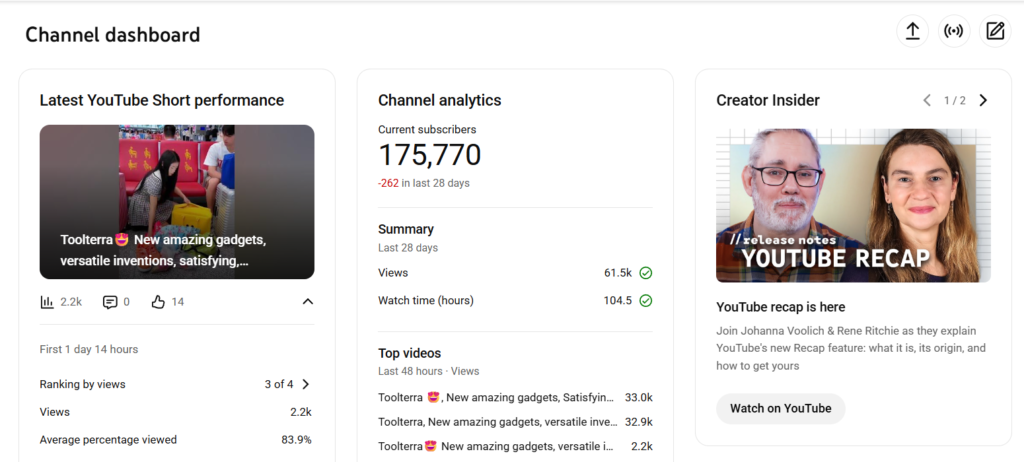Click the Go live broadcast icon
Screen dimensions: 1024x462
pos(954,31)
